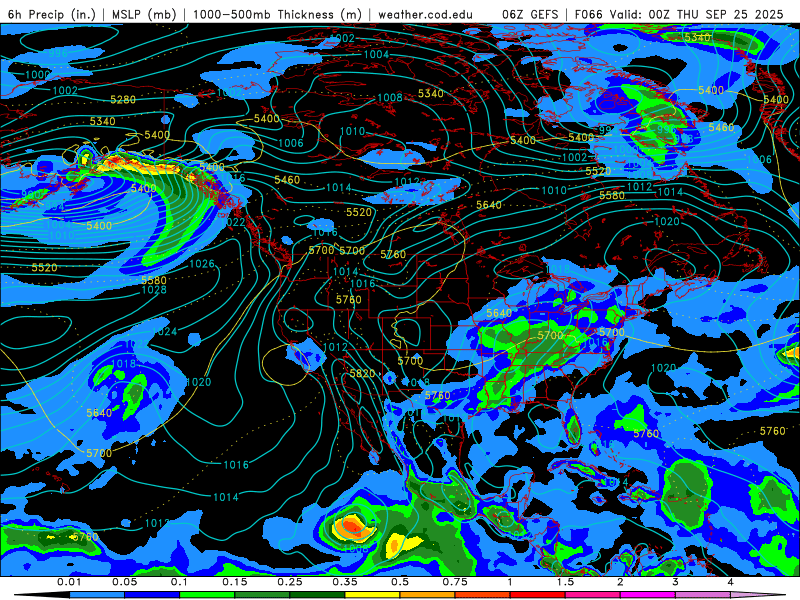The height and width of the screenshot is (600, 800).
Task: Click 'Valid: 00Z THU SEP 25 2025' text
Action: (x=696, y=14)
